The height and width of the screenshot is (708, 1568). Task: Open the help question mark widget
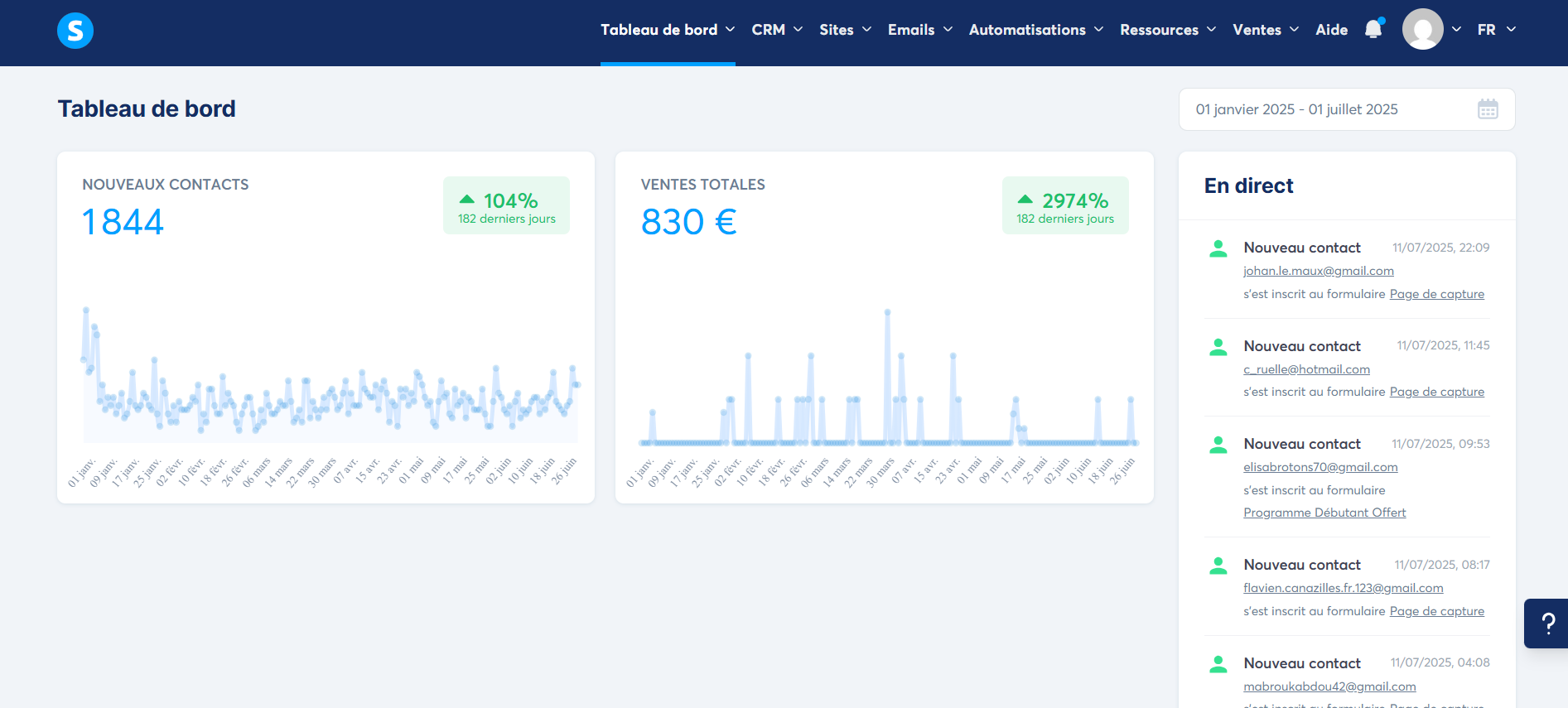[x=1546, y=624]
